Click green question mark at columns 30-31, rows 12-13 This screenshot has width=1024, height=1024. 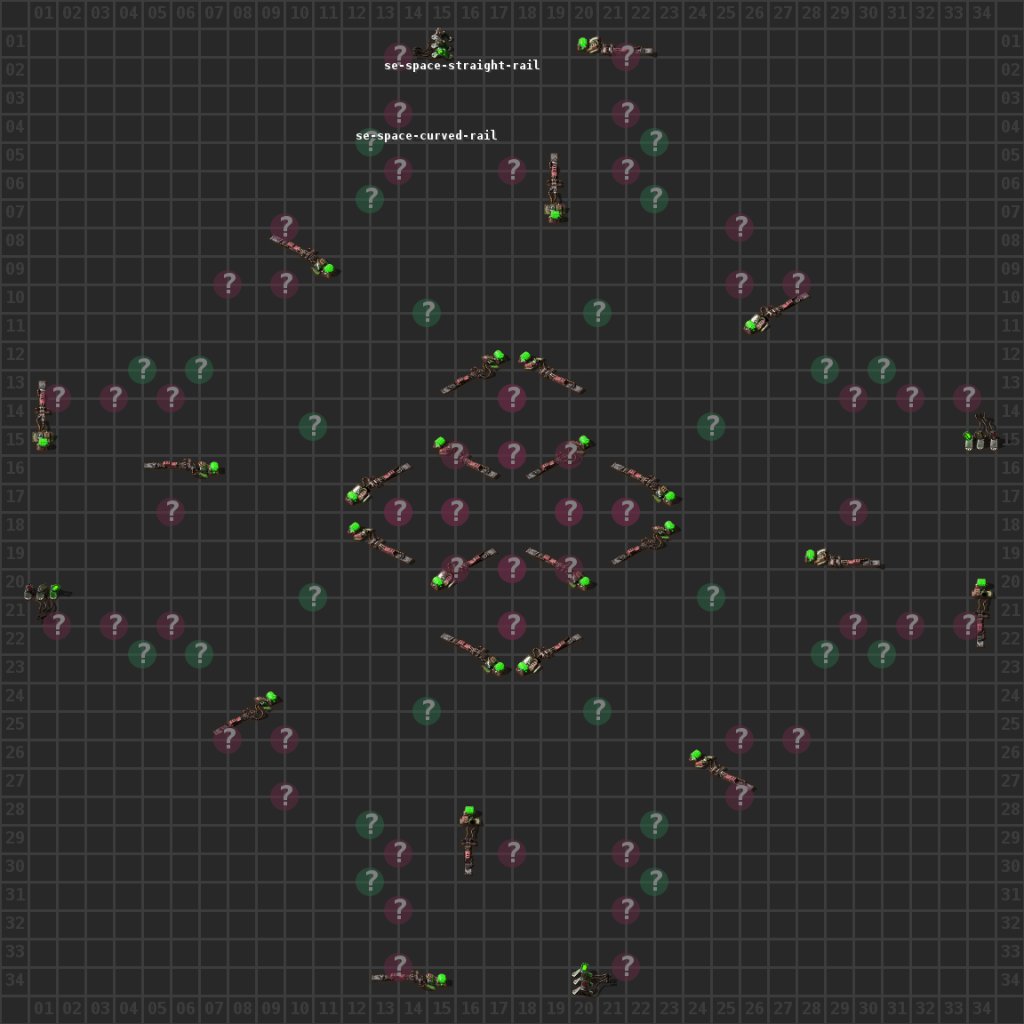pyautogui.click(x=882, y=369)
